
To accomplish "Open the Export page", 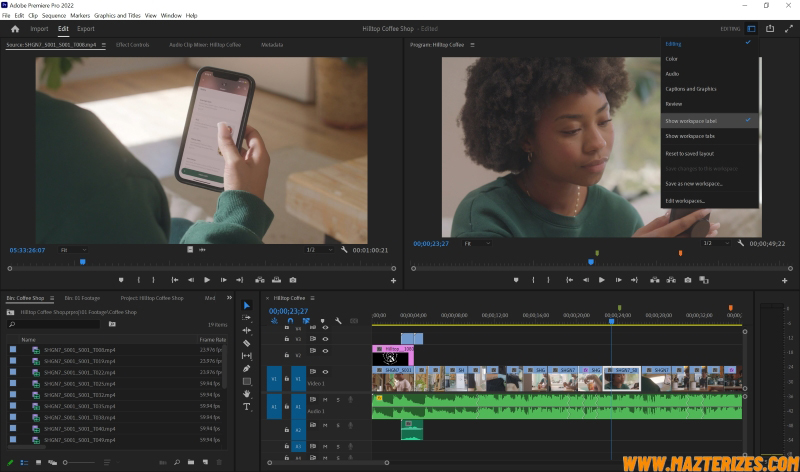I will (86, 29).
